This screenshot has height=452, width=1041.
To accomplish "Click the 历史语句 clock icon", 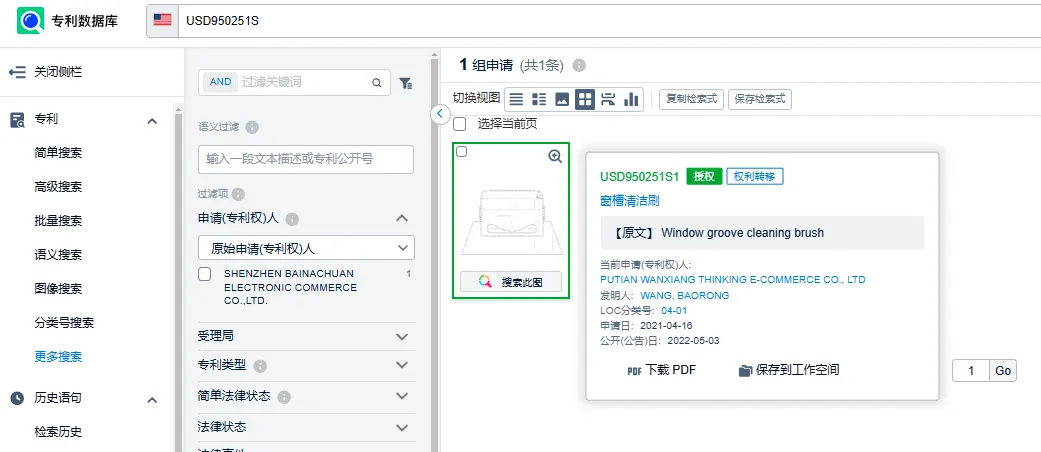I will point(17,398).
